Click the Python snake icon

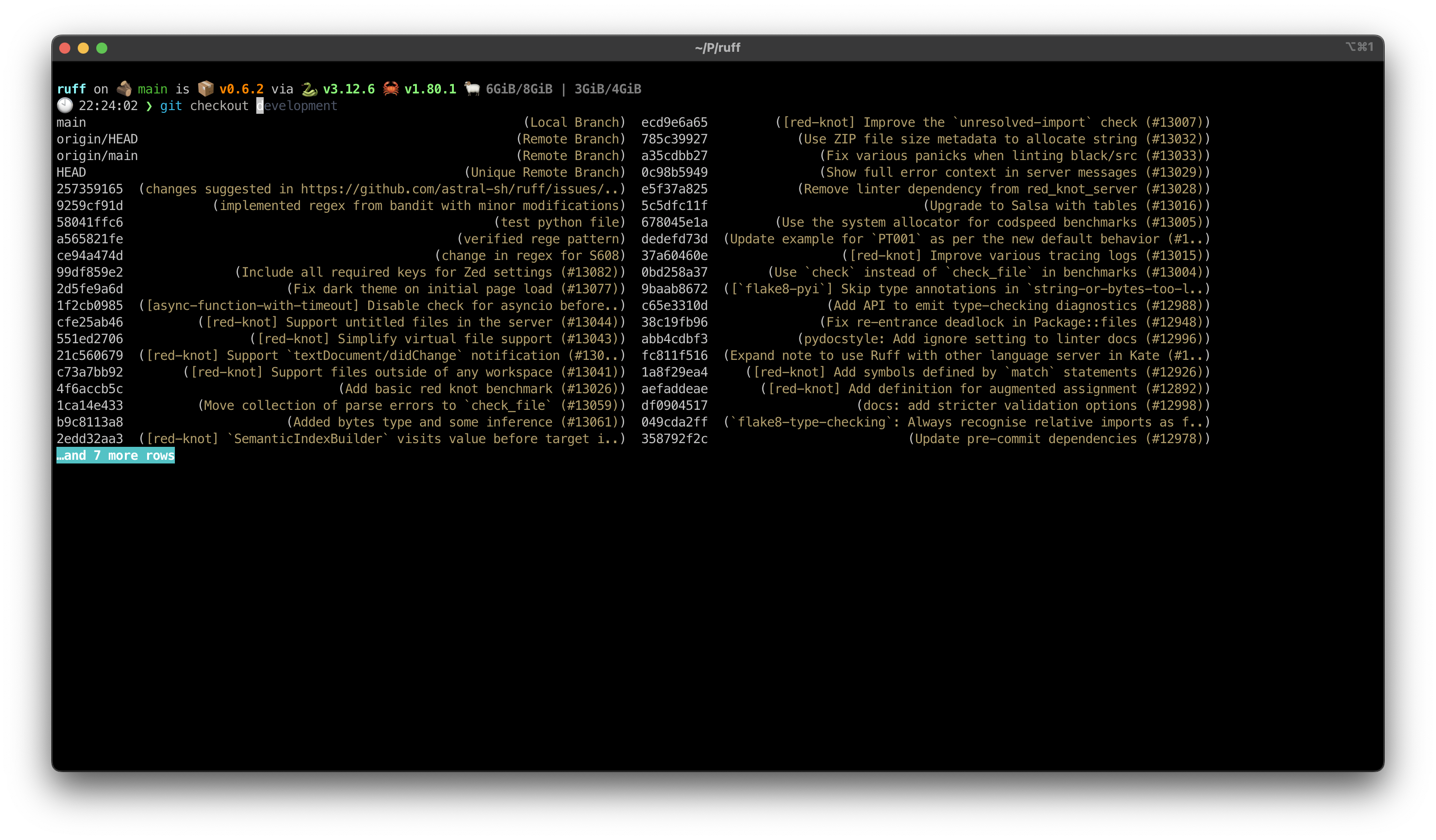pyautogui.click(x=309, y=89)
